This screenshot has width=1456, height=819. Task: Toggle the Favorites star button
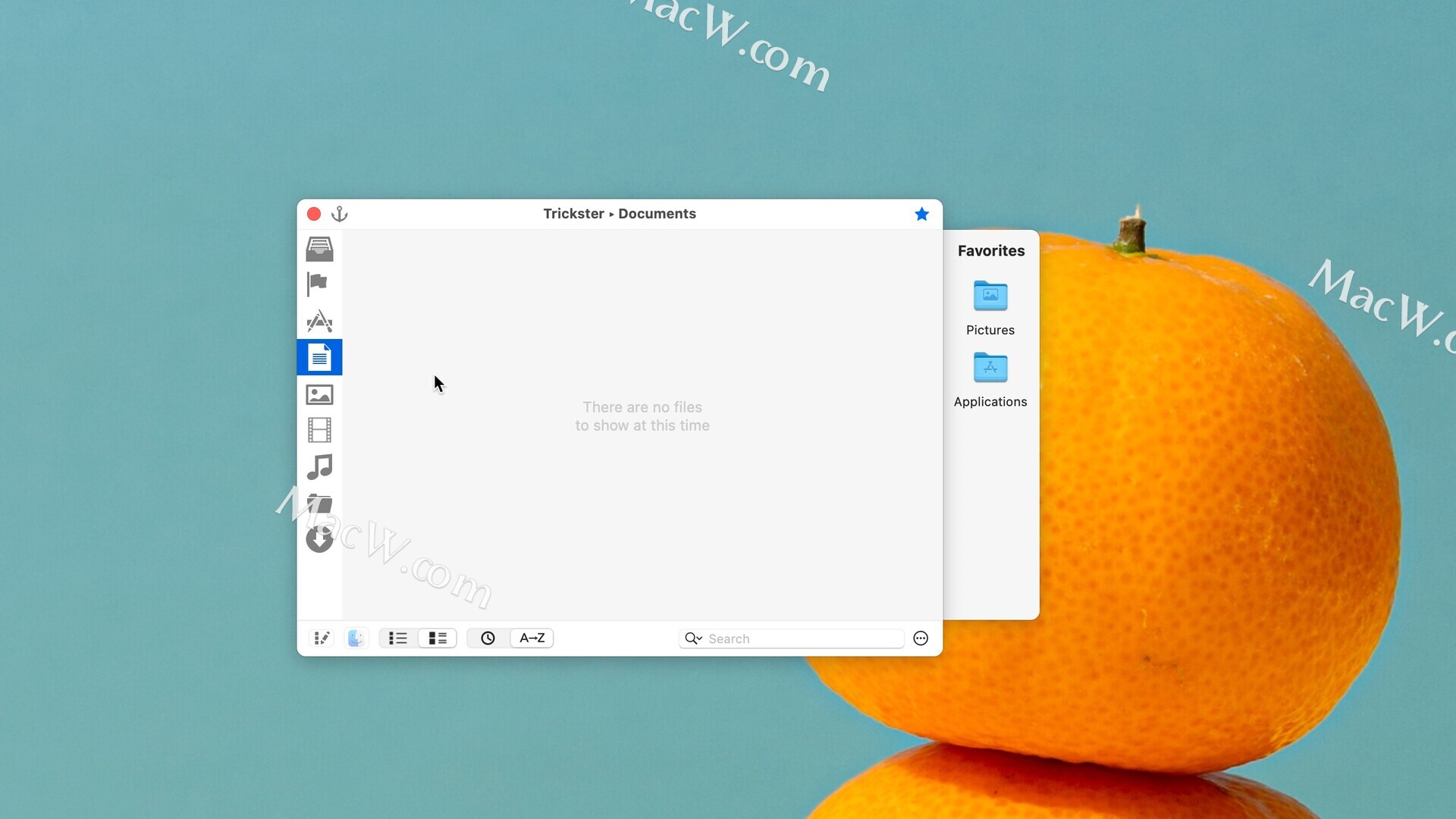coord(921,214)
